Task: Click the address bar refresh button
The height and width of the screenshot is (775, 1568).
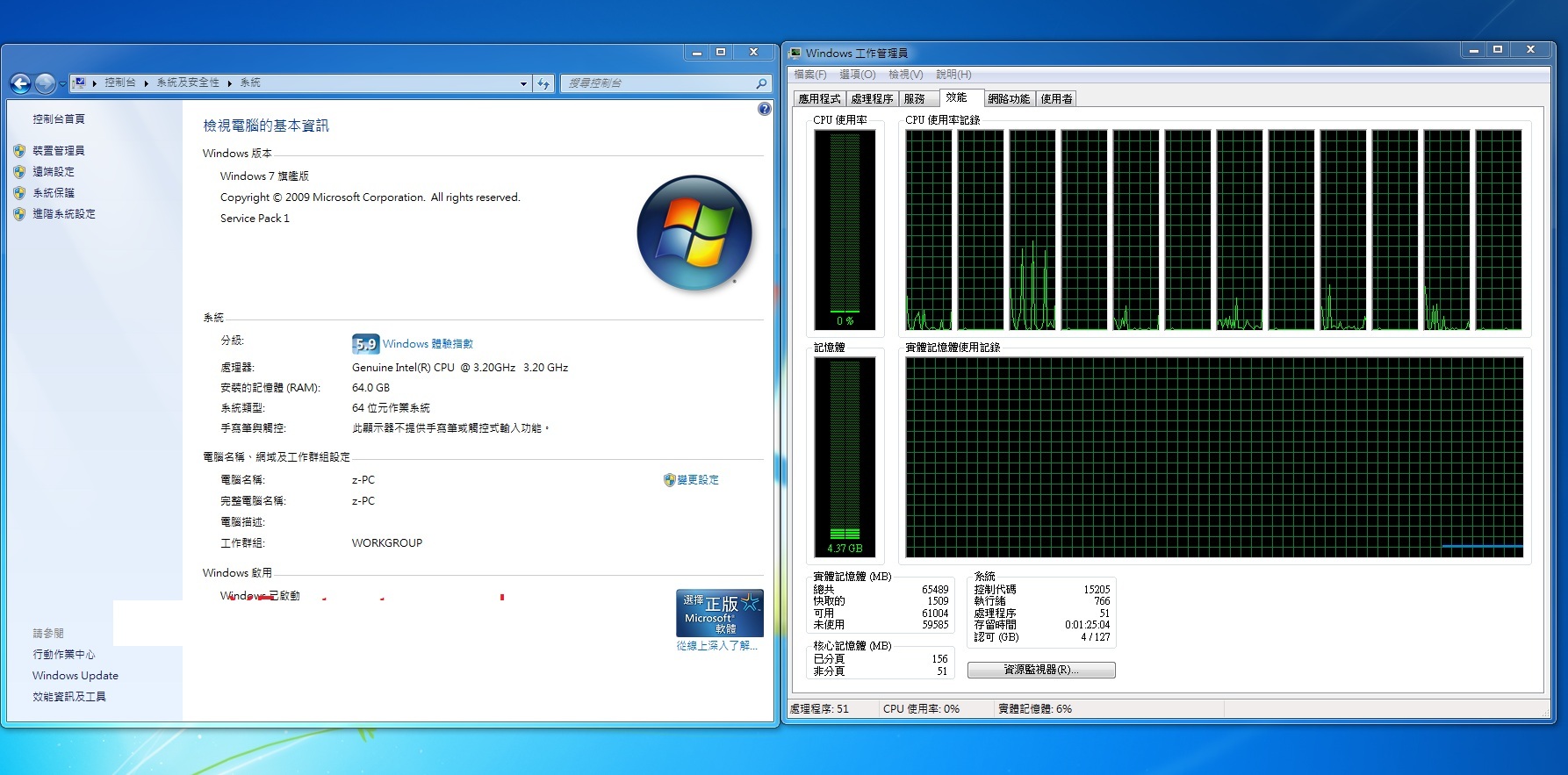Action: pos(543,84)
